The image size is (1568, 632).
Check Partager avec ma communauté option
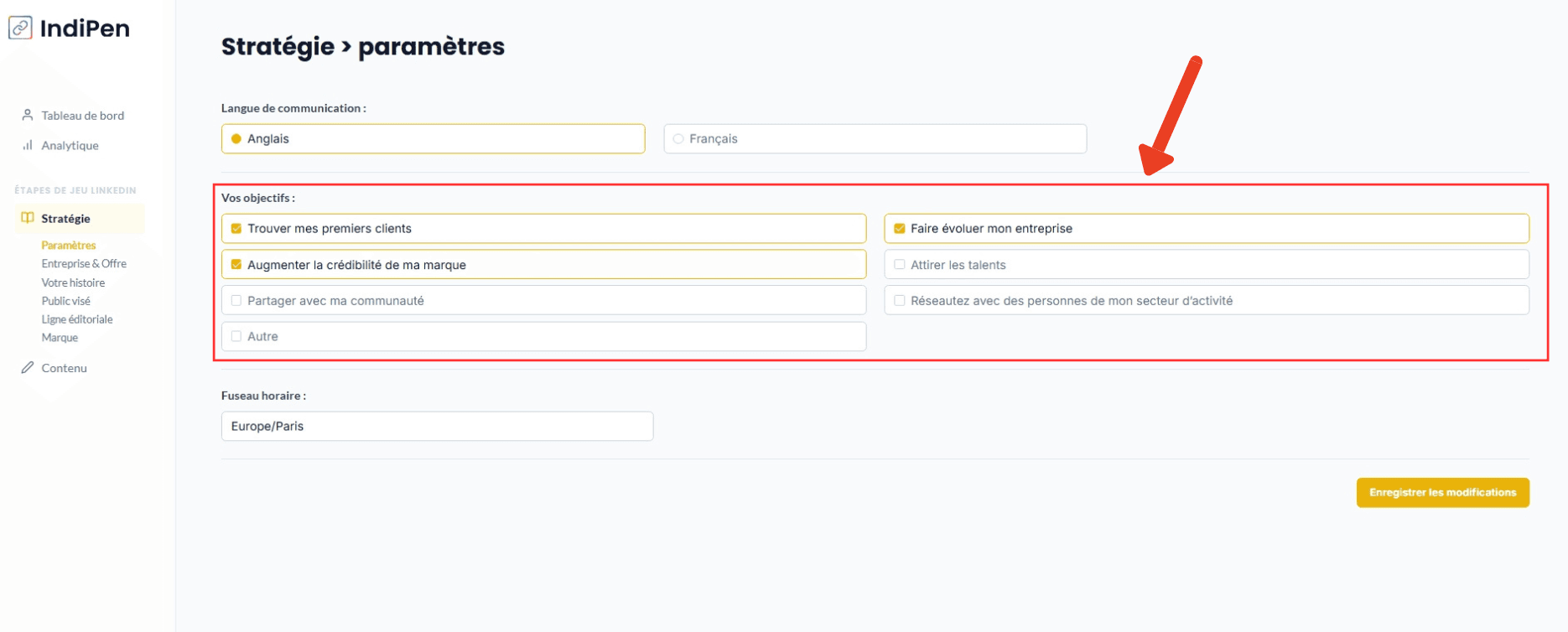click(236, 300)
